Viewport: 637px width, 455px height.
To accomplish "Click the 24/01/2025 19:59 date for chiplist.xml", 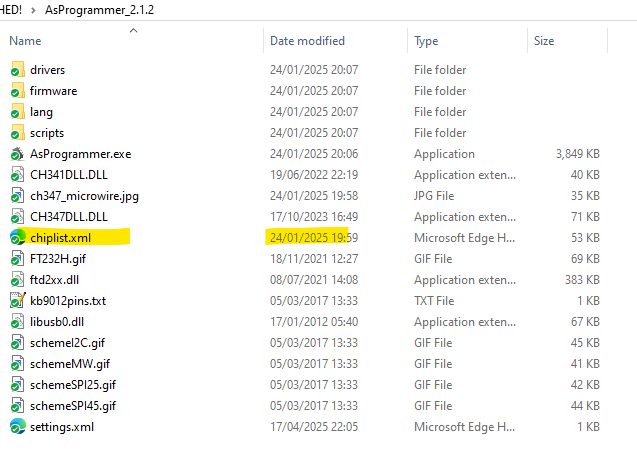I will [x=314, y=238].
